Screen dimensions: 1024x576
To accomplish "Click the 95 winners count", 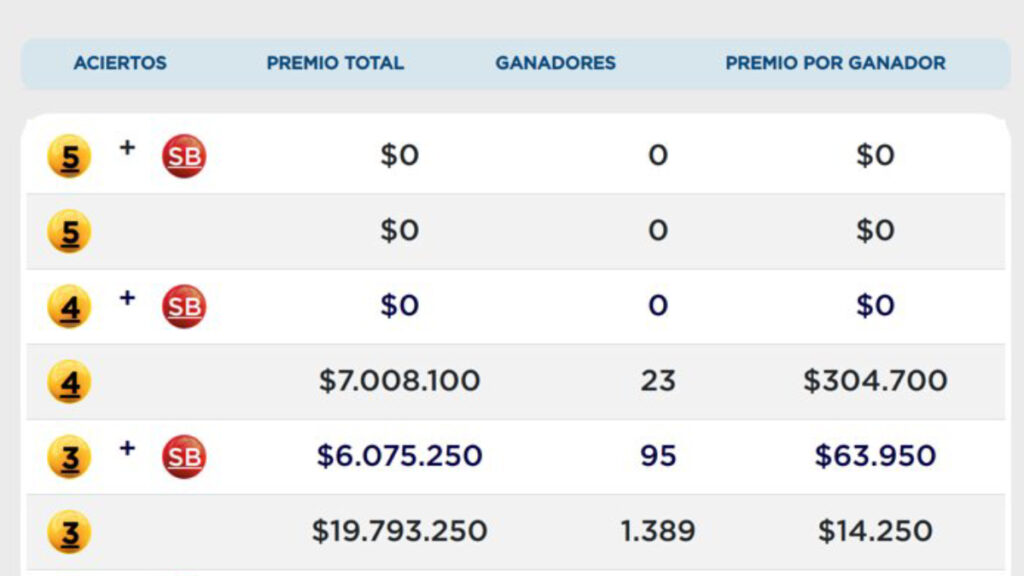I will [657, 456].
